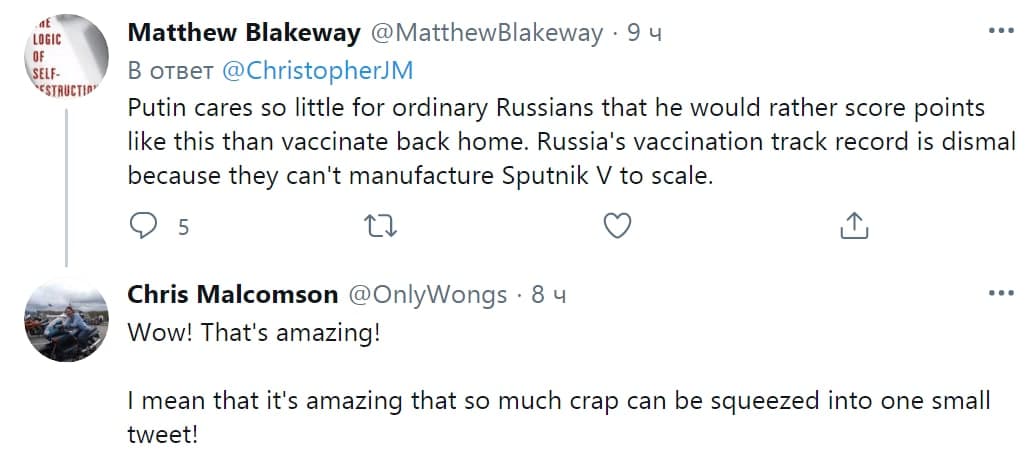The image size is (1032, 461).
Task: Click the "8 ч" tweet timestamp
Action: pos(549,294)
